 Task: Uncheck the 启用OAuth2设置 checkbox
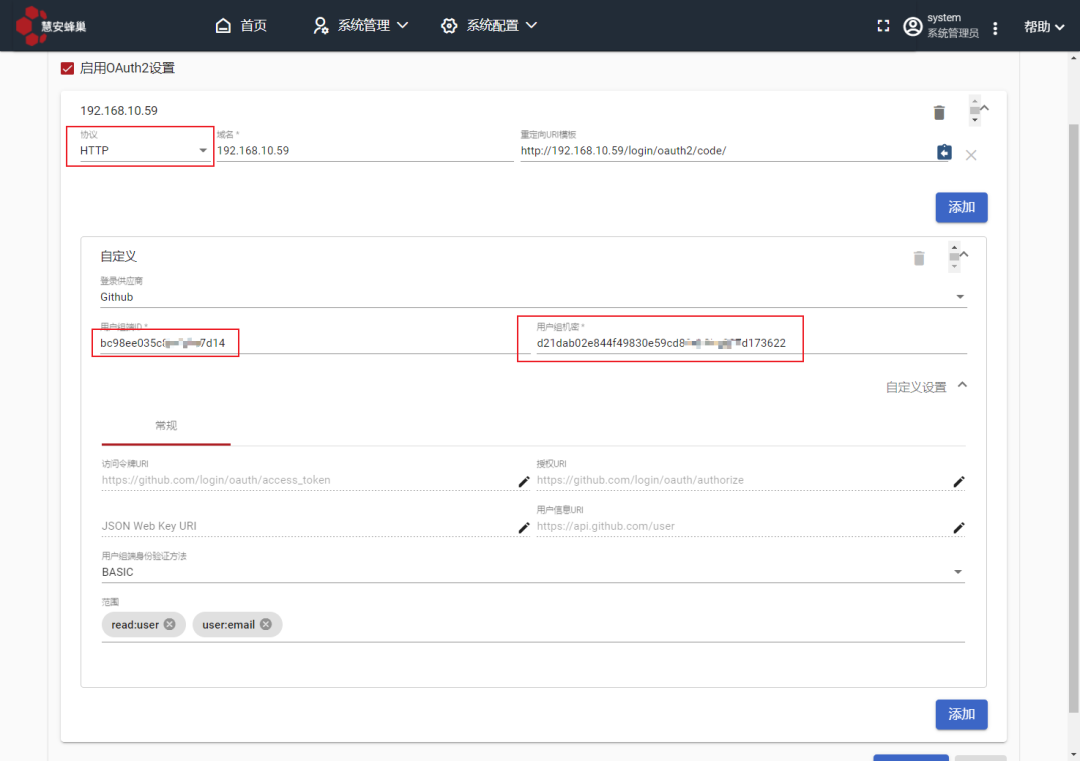pyautogui.click(x=67, y=68)
